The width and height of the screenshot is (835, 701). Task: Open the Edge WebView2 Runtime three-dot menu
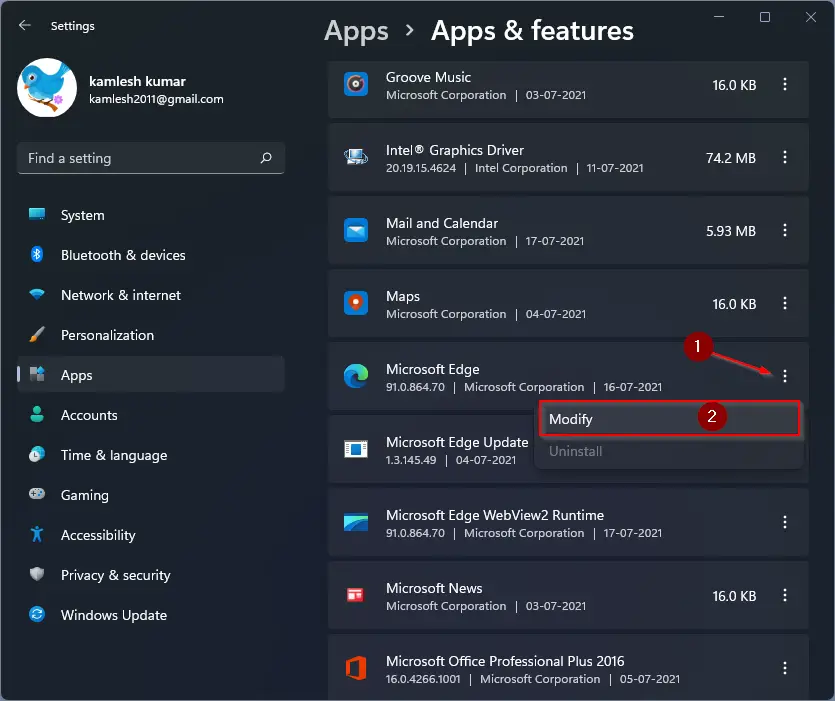pos(784,522)
